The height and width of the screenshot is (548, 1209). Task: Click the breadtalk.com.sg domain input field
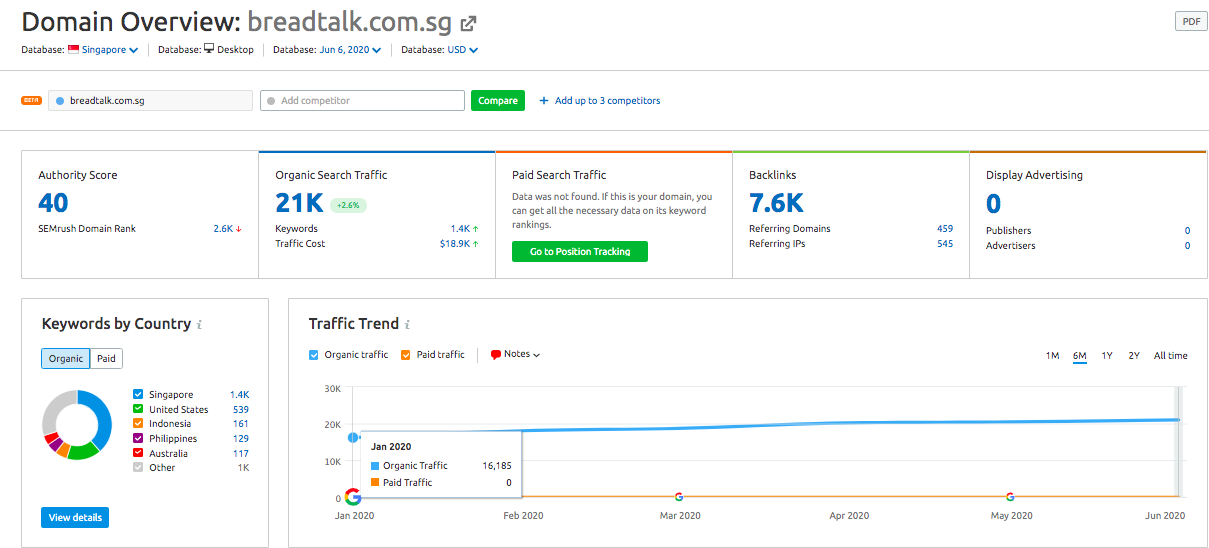(150, 100)
